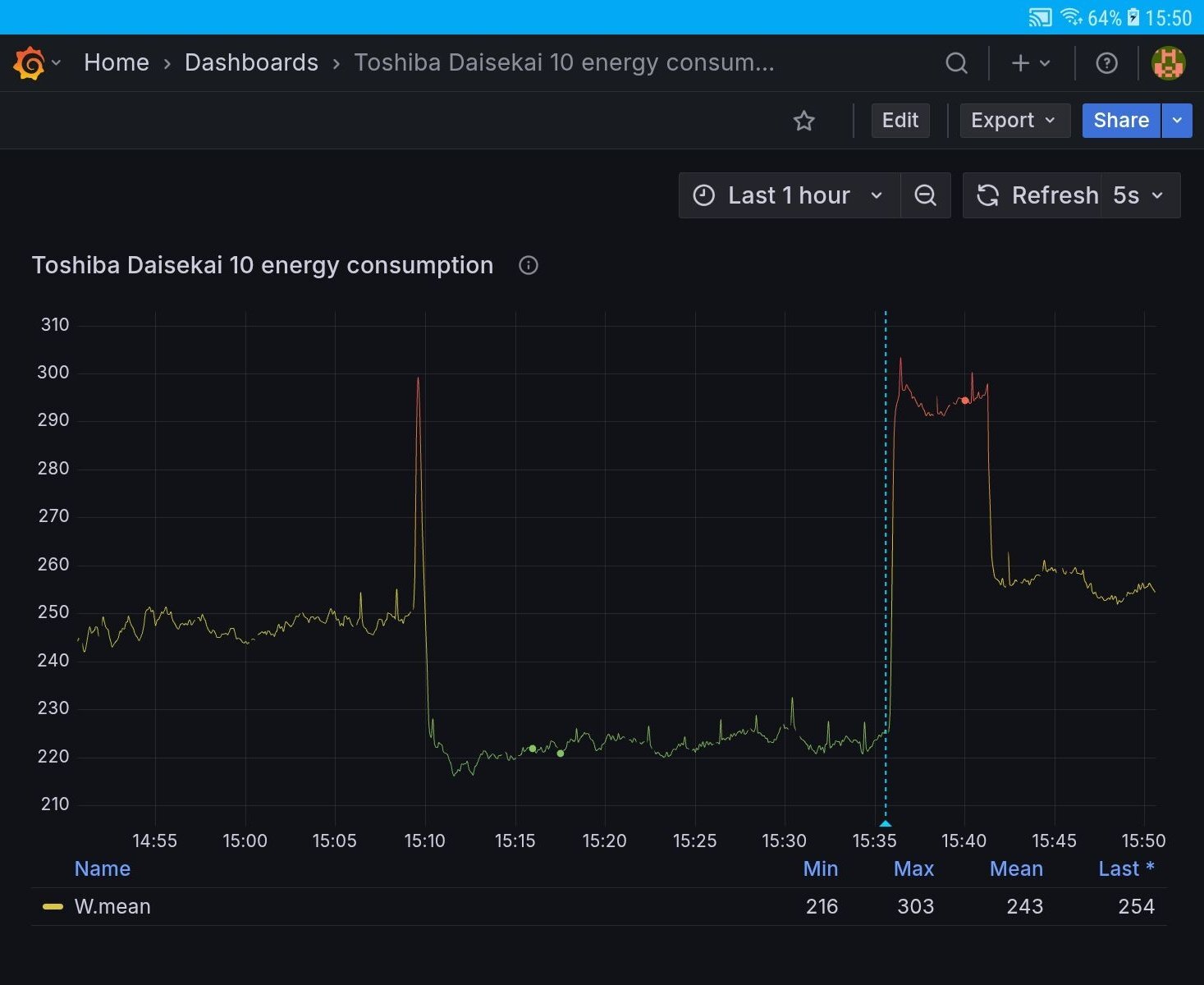1204x985 pixels.
Task: Sort legend by Last * column
Action: tap(1127, 868)
